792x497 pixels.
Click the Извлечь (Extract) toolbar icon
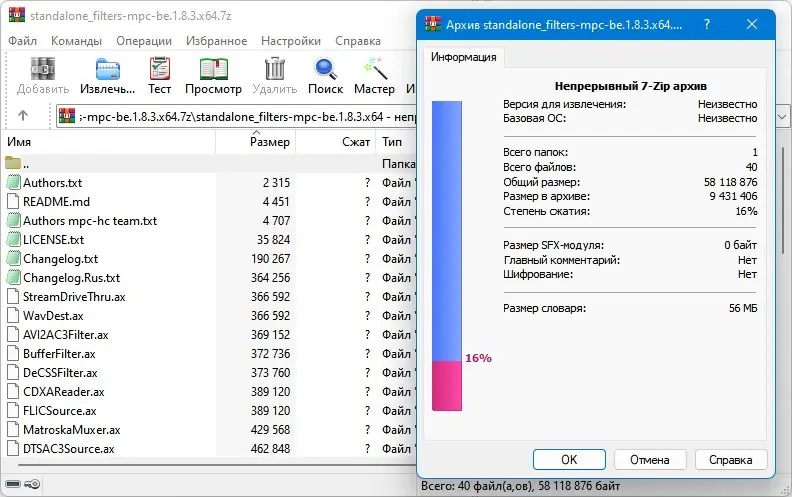pyautogui.click(x=108, y=69)
